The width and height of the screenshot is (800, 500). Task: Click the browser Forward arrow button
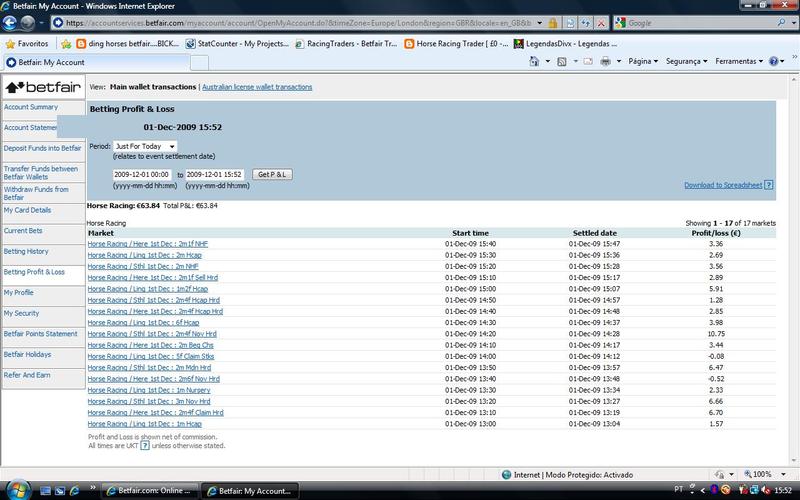[x=28, y=23]
